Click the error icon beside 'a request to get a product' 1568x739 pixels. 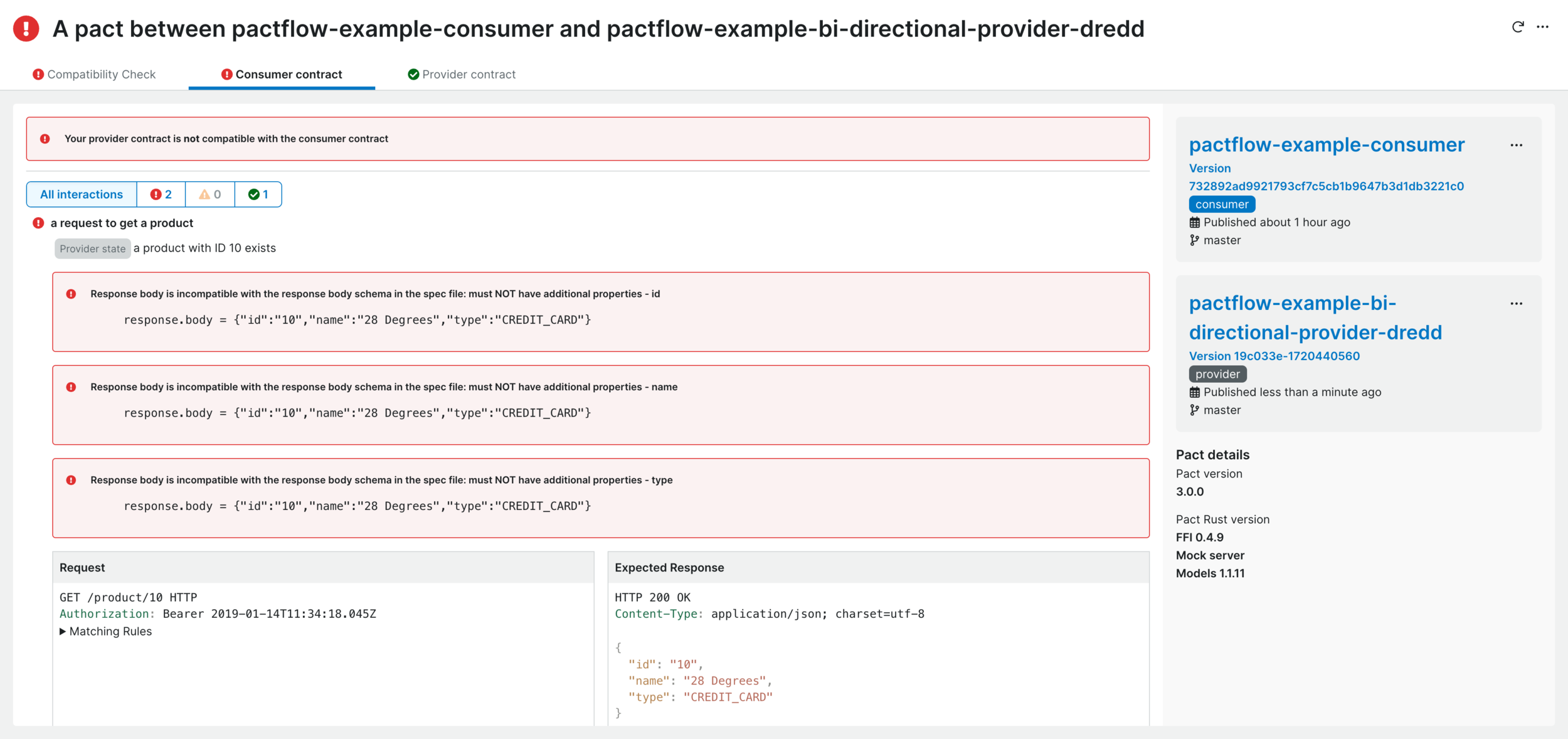[38, 221]
